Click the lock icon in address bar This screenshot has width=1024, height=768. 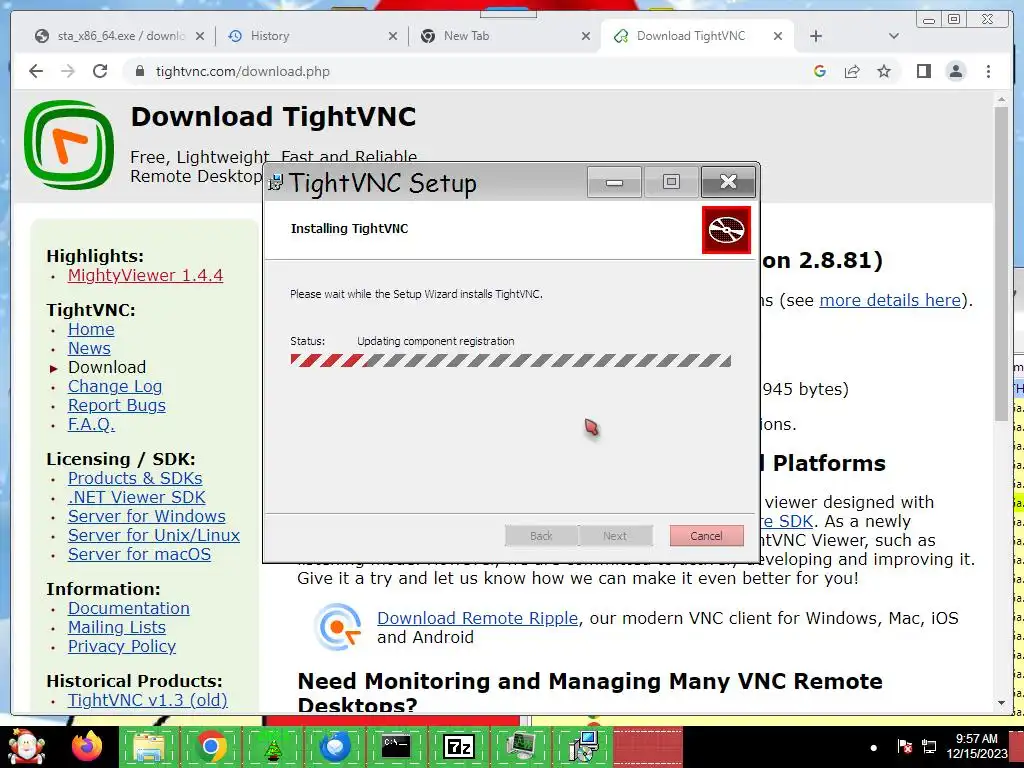click(139, 71)
